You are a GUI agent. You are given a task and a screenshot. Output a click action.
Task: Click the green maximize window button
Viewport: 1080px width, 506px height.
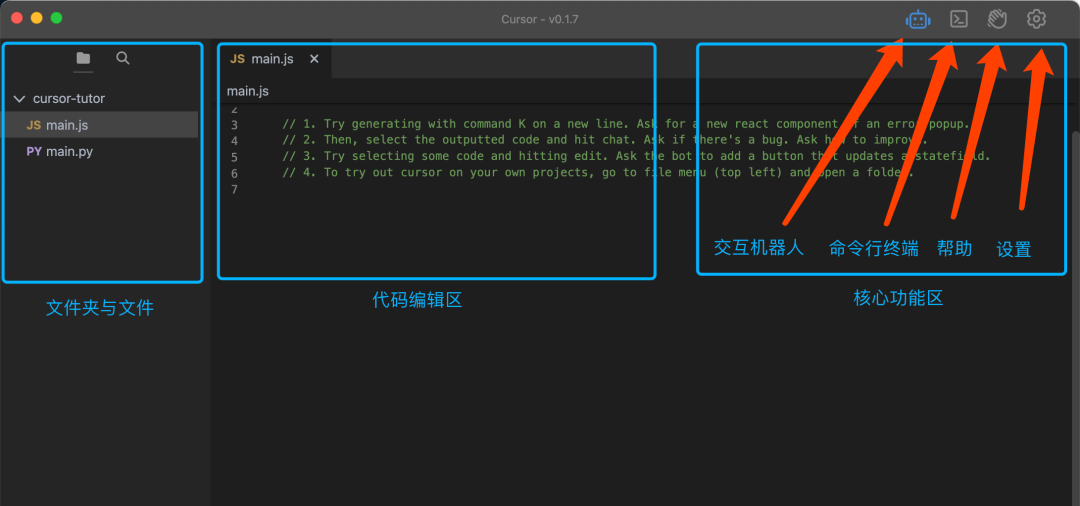[56, 19]
